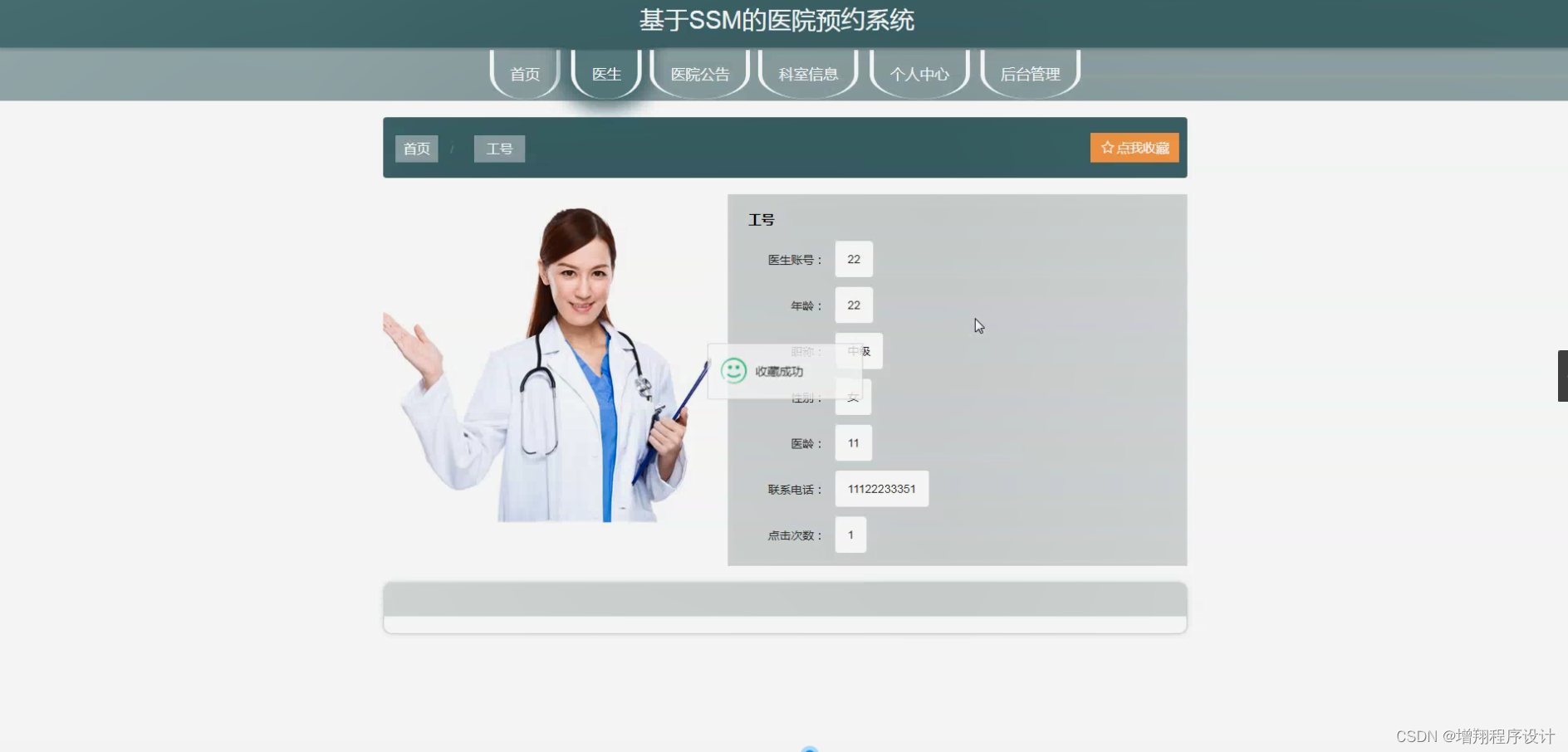
Task: Click the 医生账号 value field showing 22
Action: pos(853,259)
